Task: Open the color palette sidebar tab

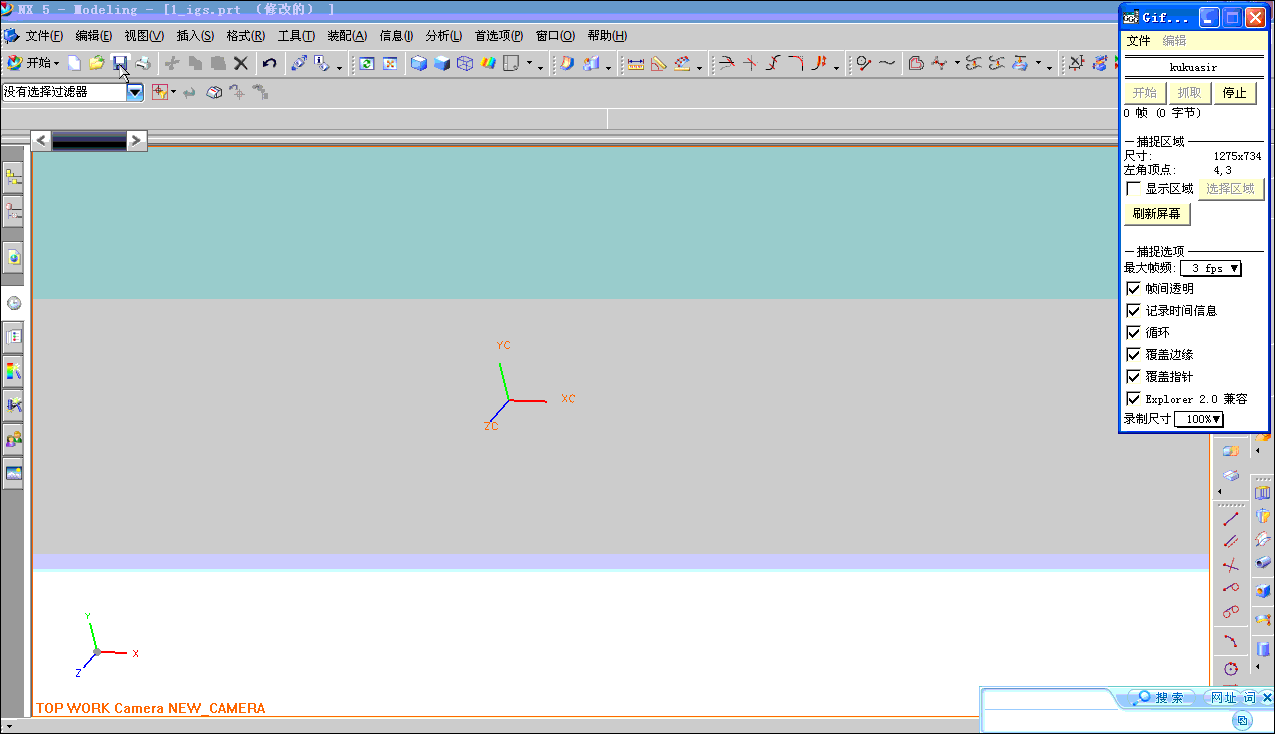Action: 13,372
